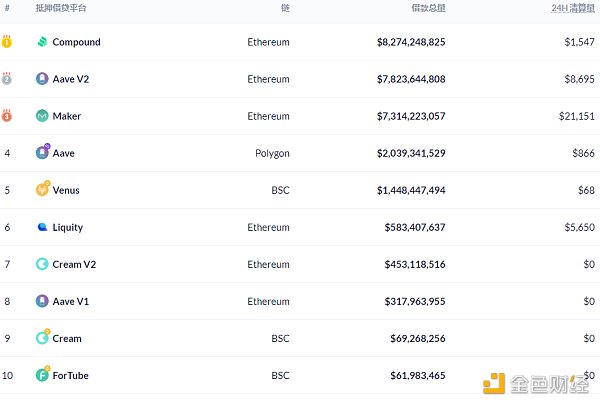Open the Compound platform link
The width and height of the screenshot is (600, 405).
point(76,42)
